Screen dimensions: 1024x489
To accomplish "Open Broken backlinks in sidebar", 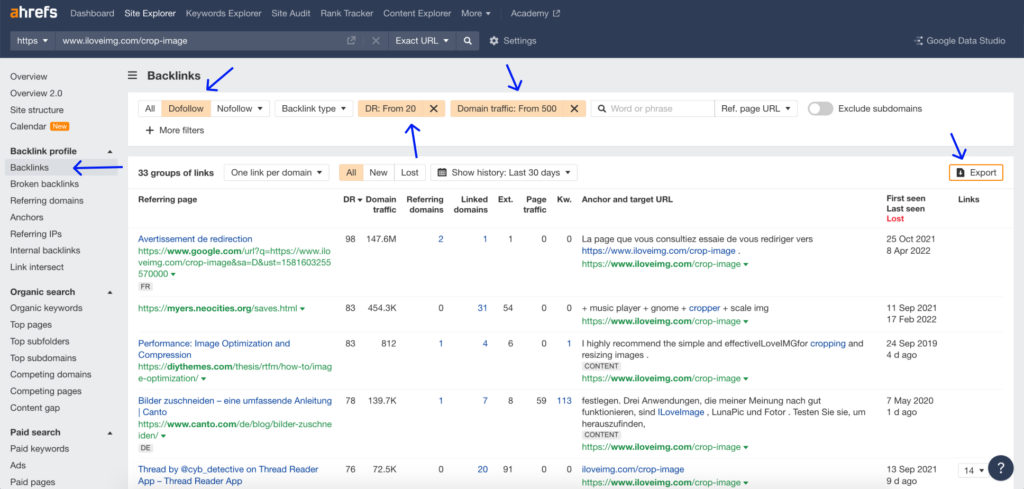I will (x=44, y=184).
